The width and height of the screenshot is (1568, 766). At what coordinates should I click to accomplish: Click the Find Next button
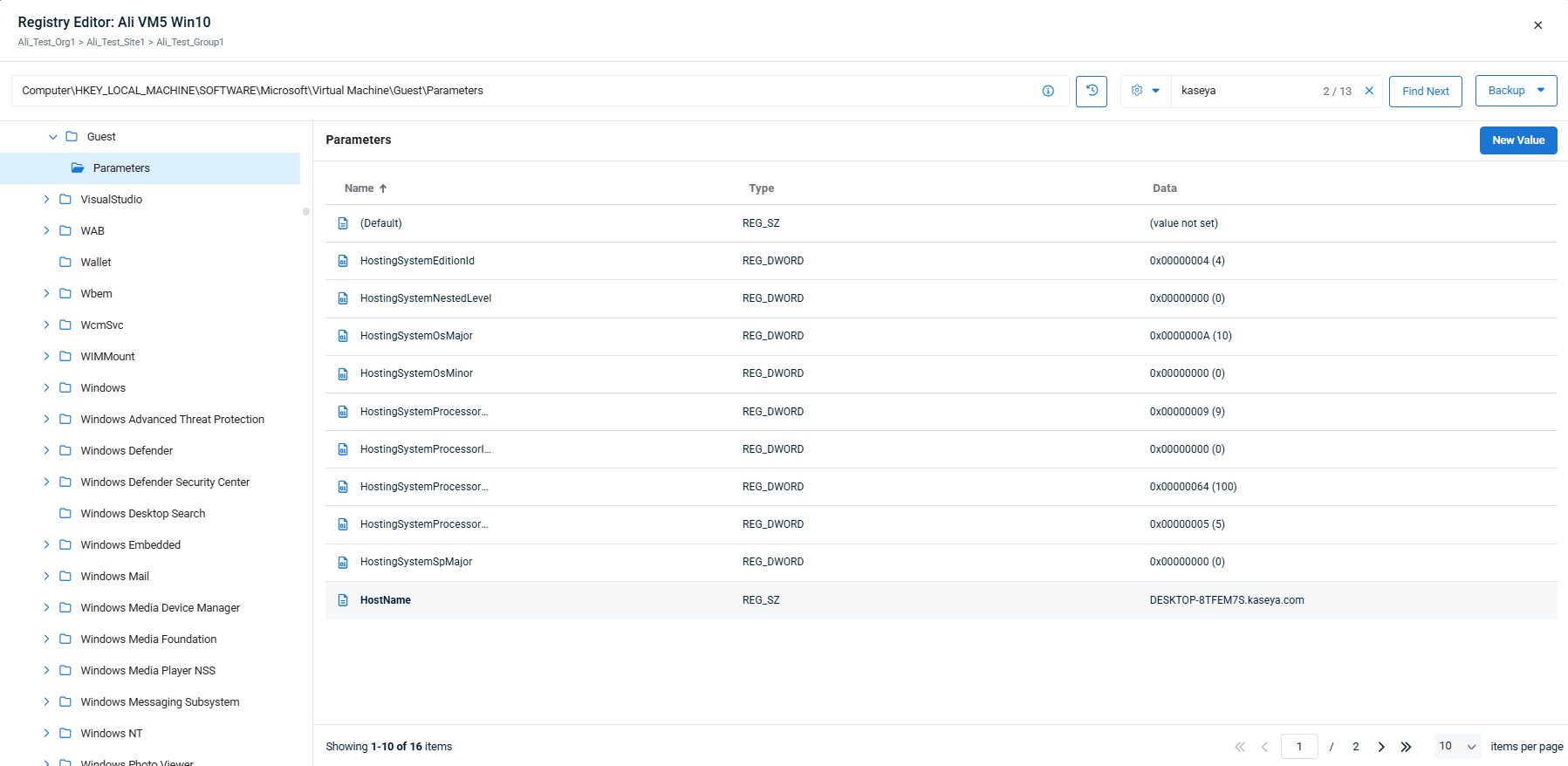click(1425, 92)
